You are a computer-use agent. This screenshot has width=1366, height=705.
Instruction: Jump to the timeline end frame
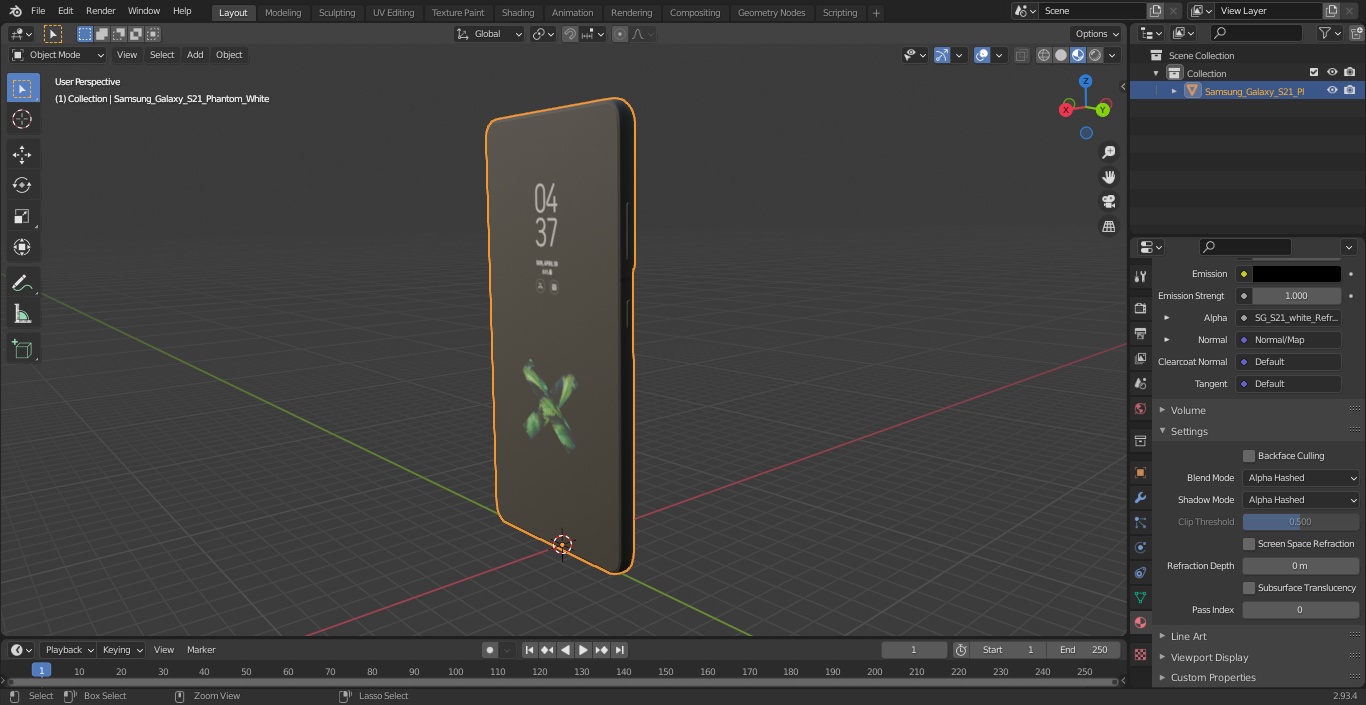(x=619, y=650)
